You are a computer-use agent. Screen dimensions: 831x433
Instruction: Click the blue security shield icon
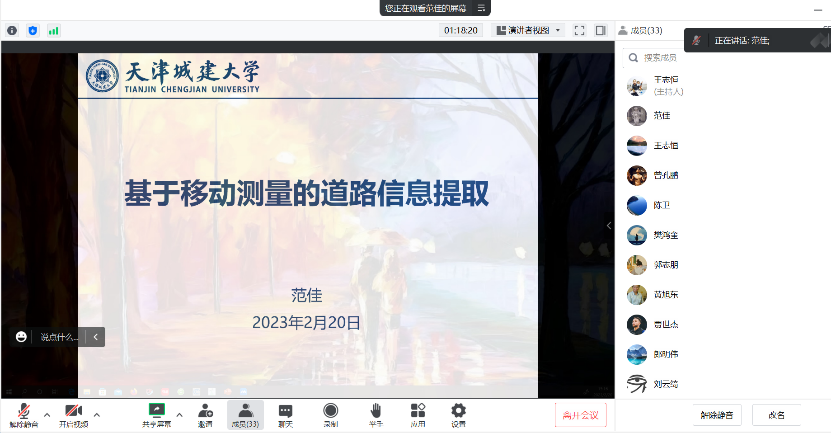(33, 31)
